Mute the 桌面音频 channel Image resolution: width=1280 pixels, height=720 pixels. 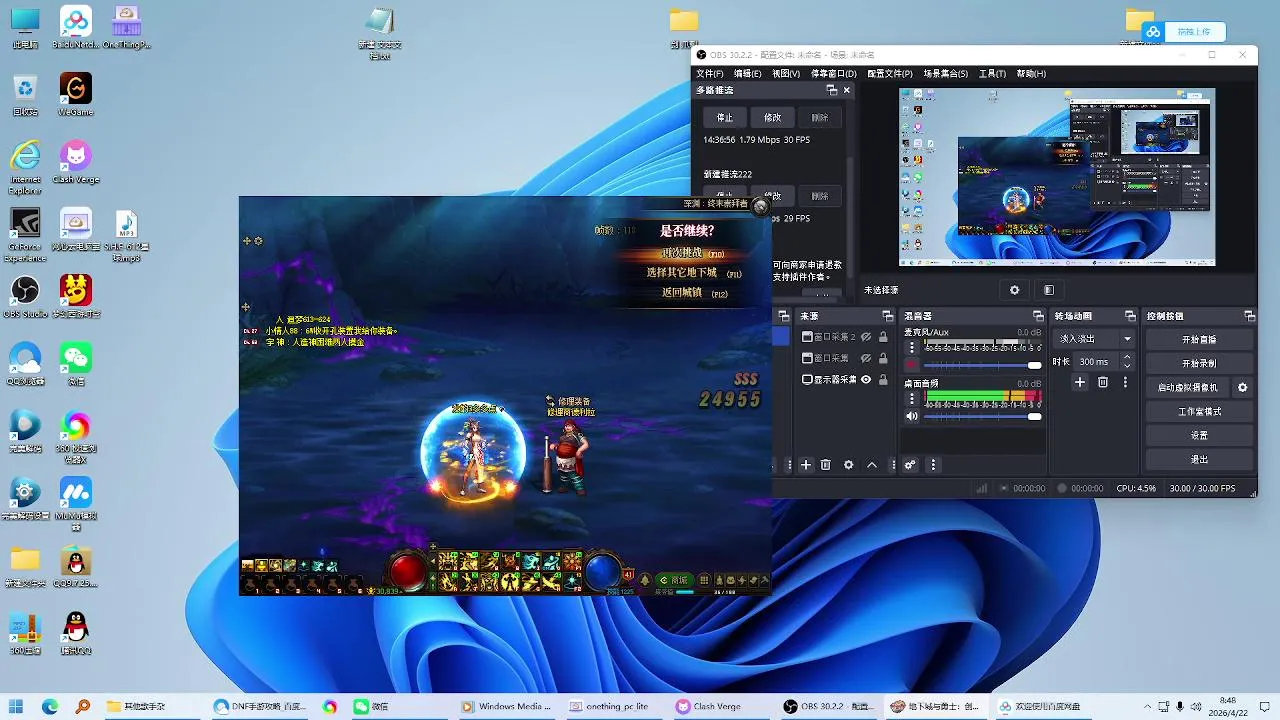911,416
